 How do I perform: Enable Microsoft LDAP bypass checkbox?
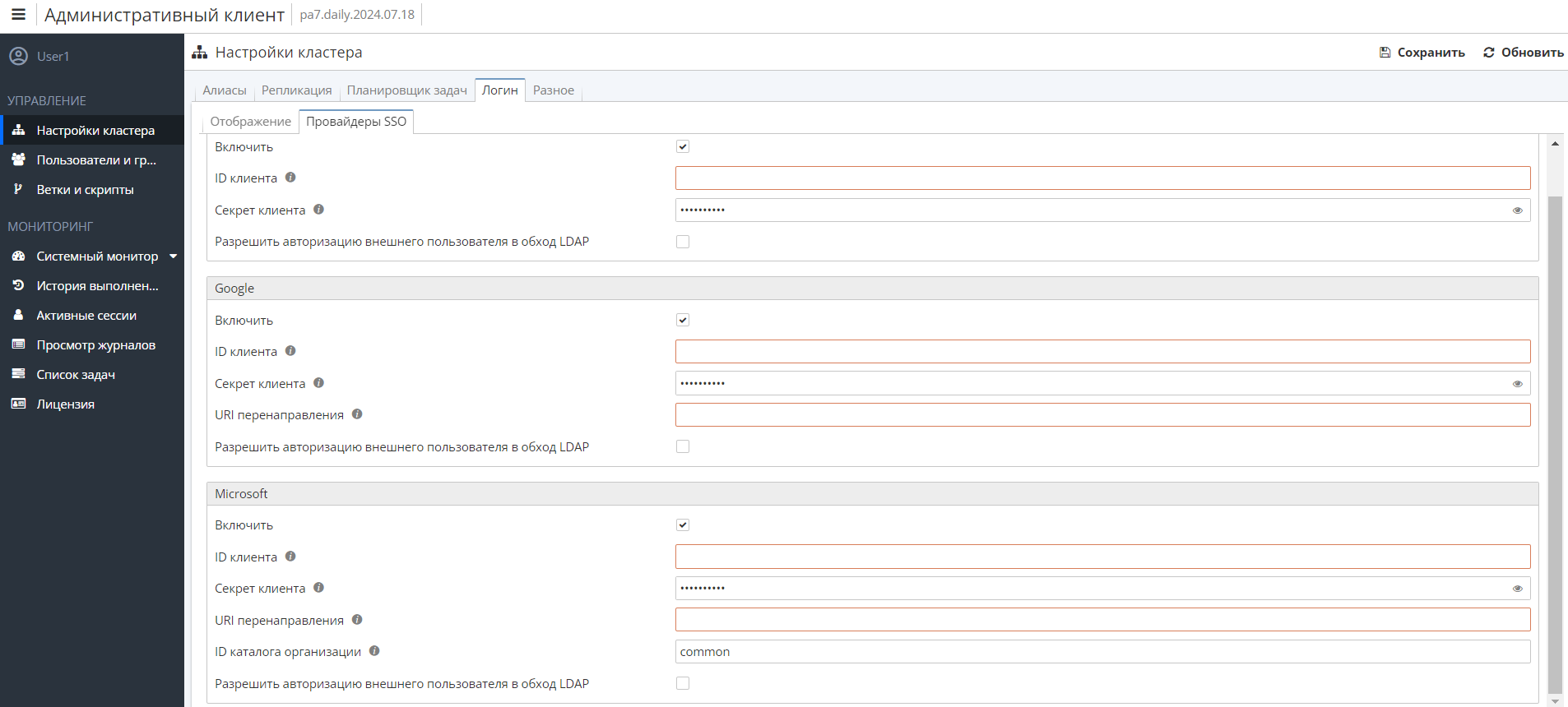point(683,683)
